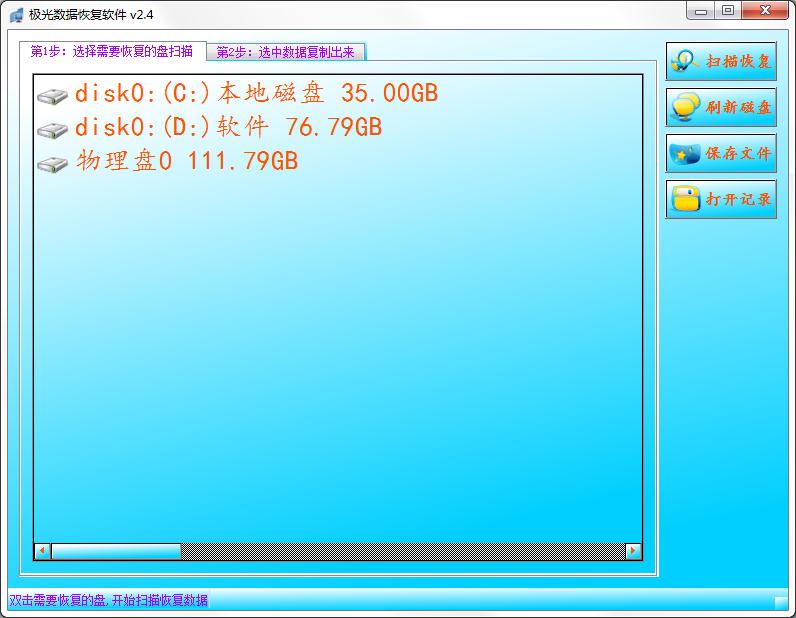796x618 pixels.
Task: Click the app icon in the title bar
Action: coord(15,15)
